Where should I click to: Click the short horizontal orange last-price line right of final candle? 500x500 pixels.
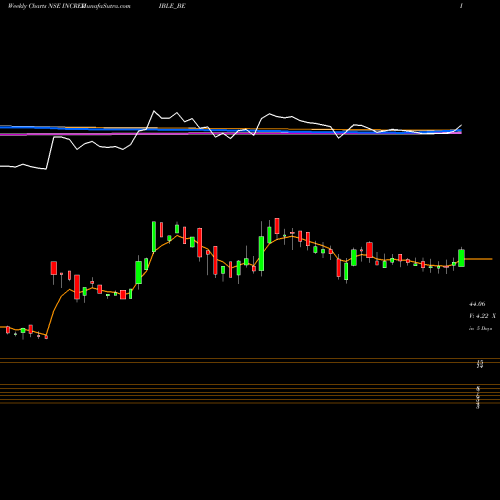478,259
